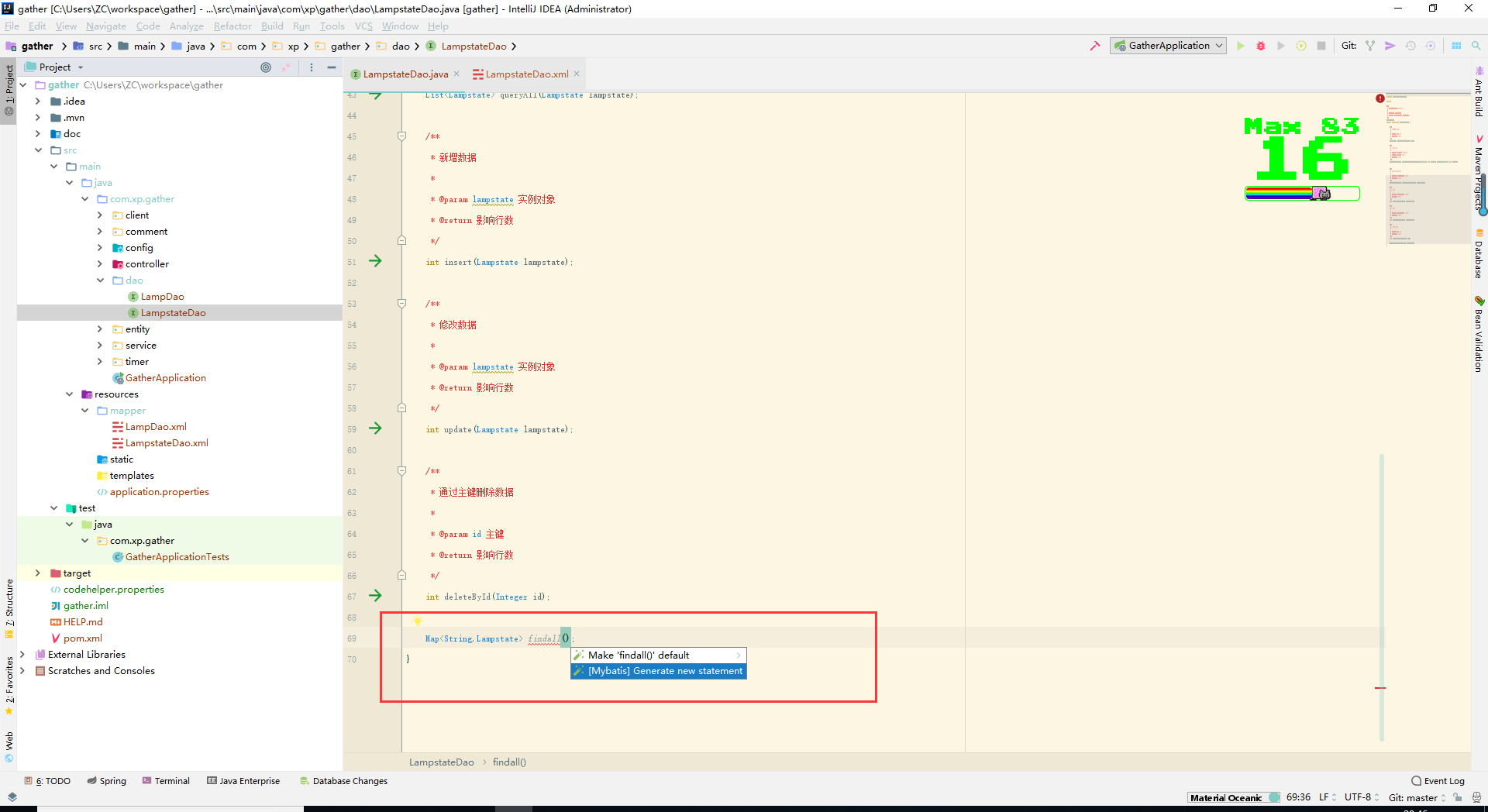Toggle the Spring tool window
This screenshot has height=812, width=1488.
tap(106, 781)
